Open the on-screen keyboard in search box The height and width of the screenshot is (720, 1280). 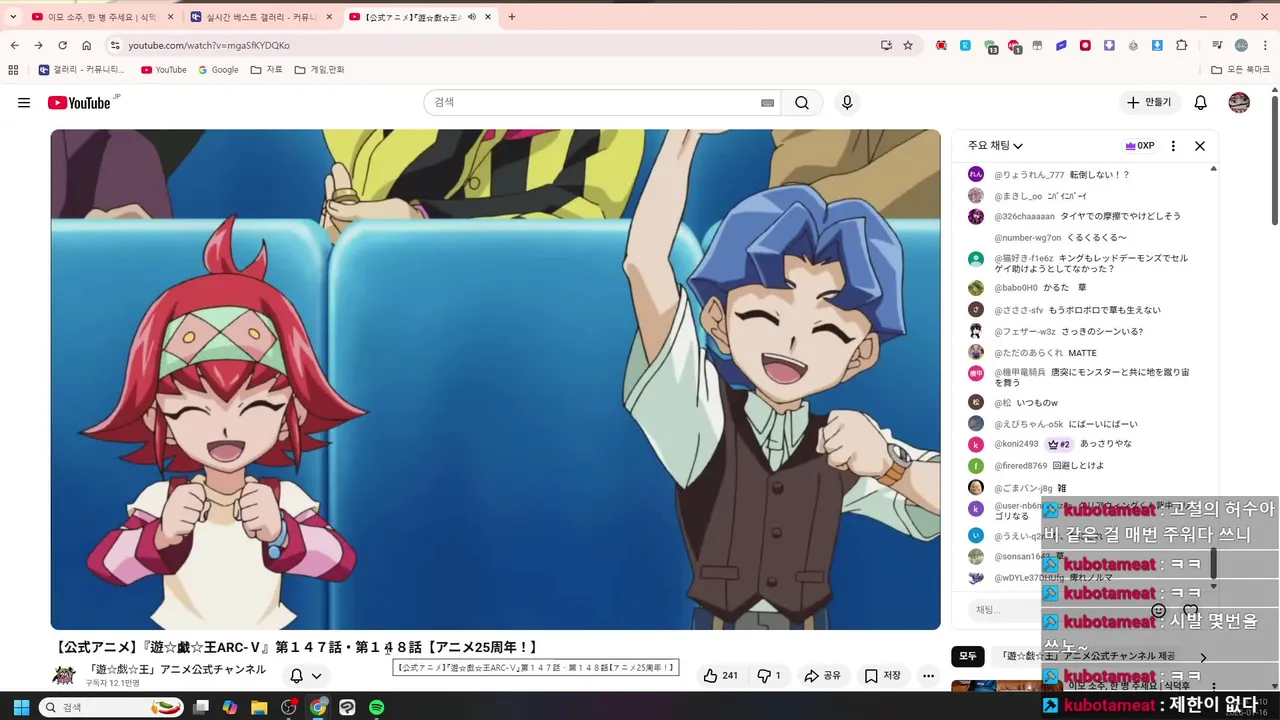coord(768,103)
